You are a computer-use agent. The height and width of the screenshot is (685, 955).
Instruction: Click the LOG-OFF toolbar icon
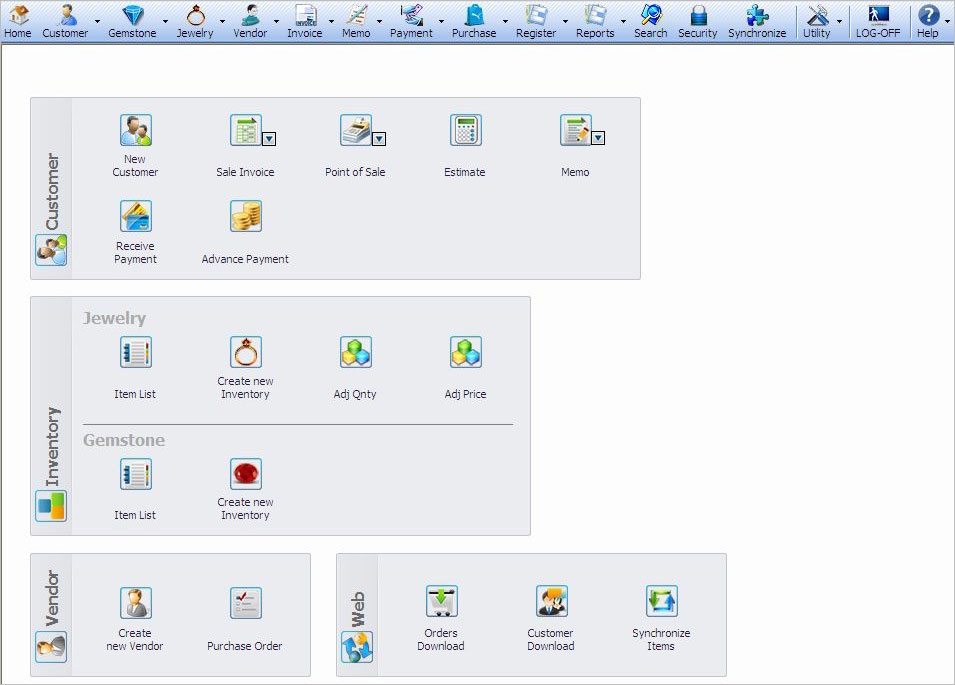click(x=878, y=21)
